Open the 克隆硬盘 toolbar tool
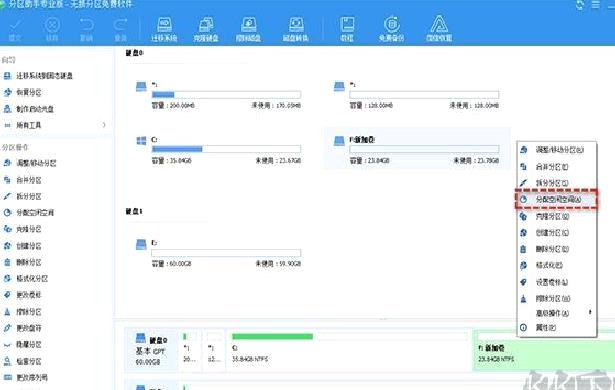The image size is (615, 390). 206,29
